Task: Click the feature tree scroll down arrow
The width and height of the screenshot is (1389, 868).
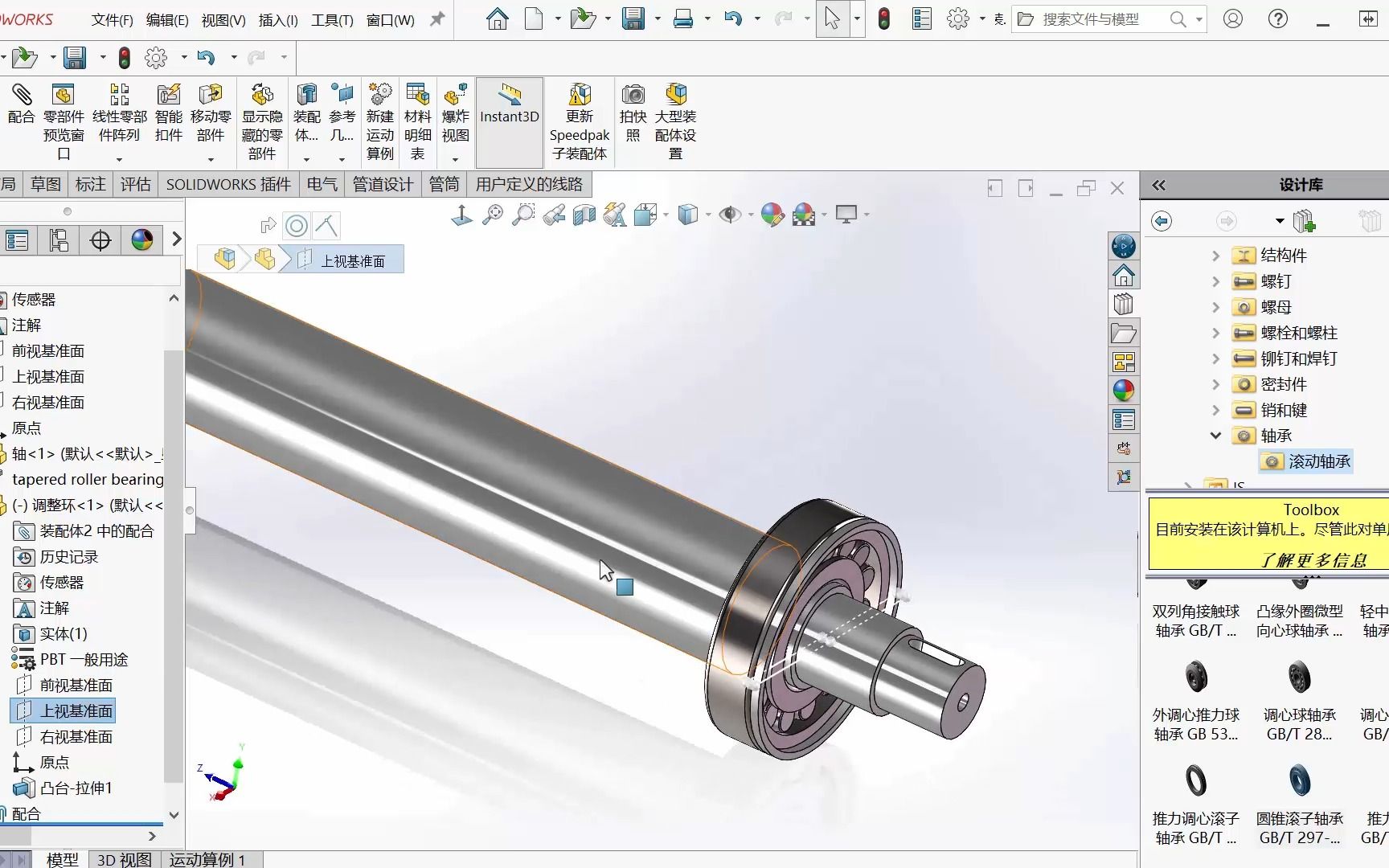Action: pyautogui.click(x=174, y=815)
